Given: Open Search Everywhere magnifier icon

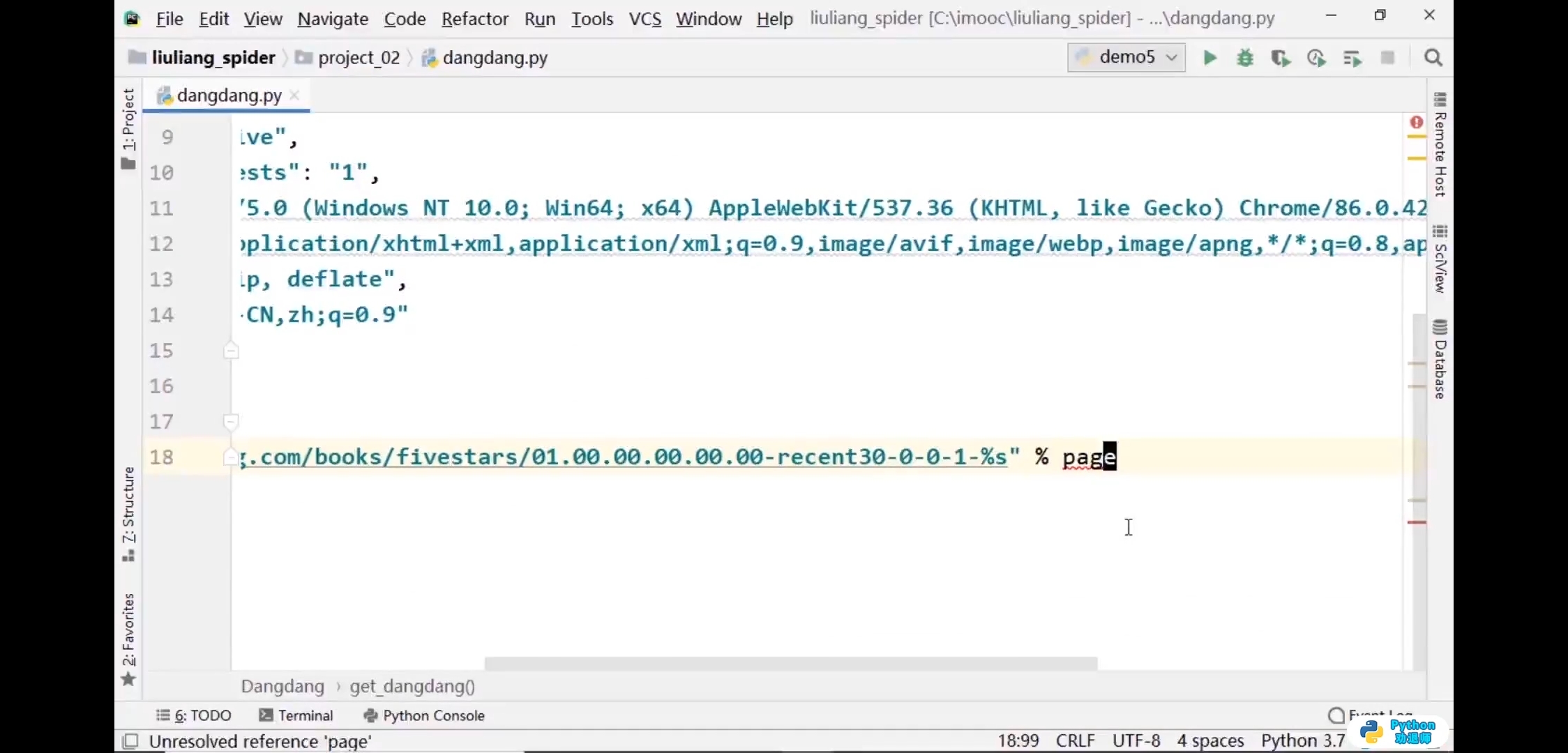Looking at the screenshot, I should coord(1433,58).
